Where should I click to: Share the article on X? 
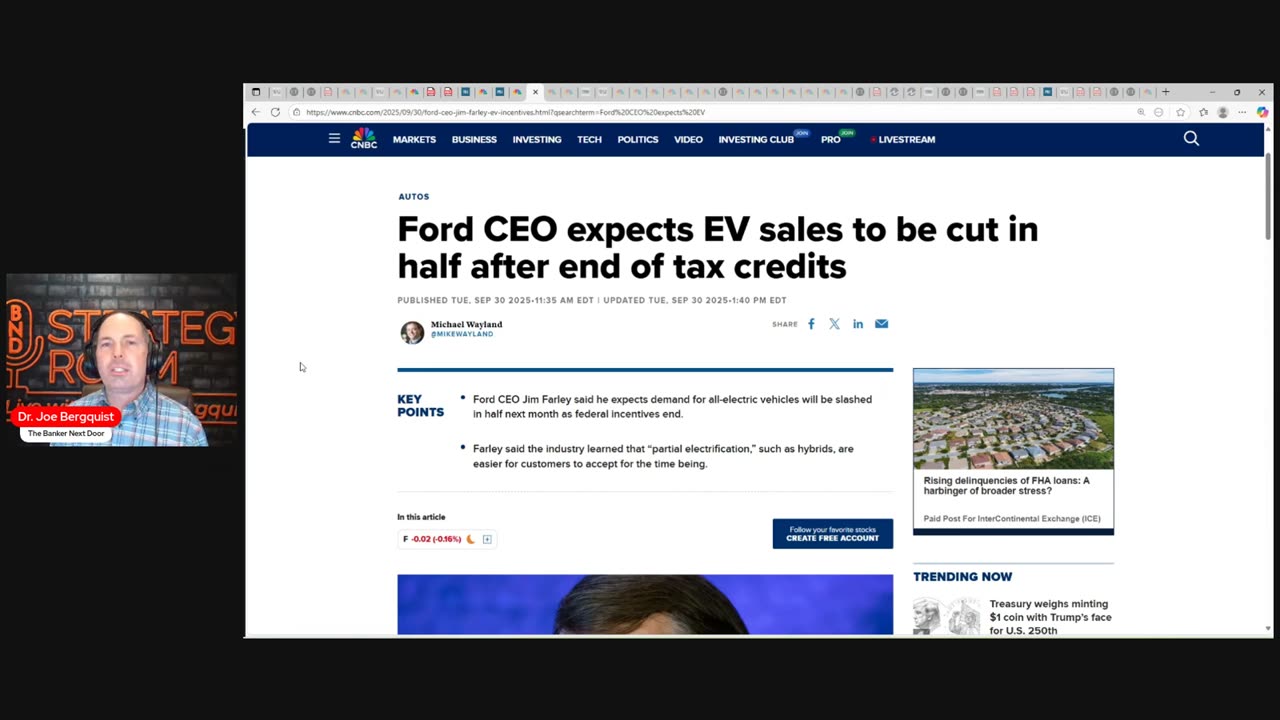click(x=834, y=324)
